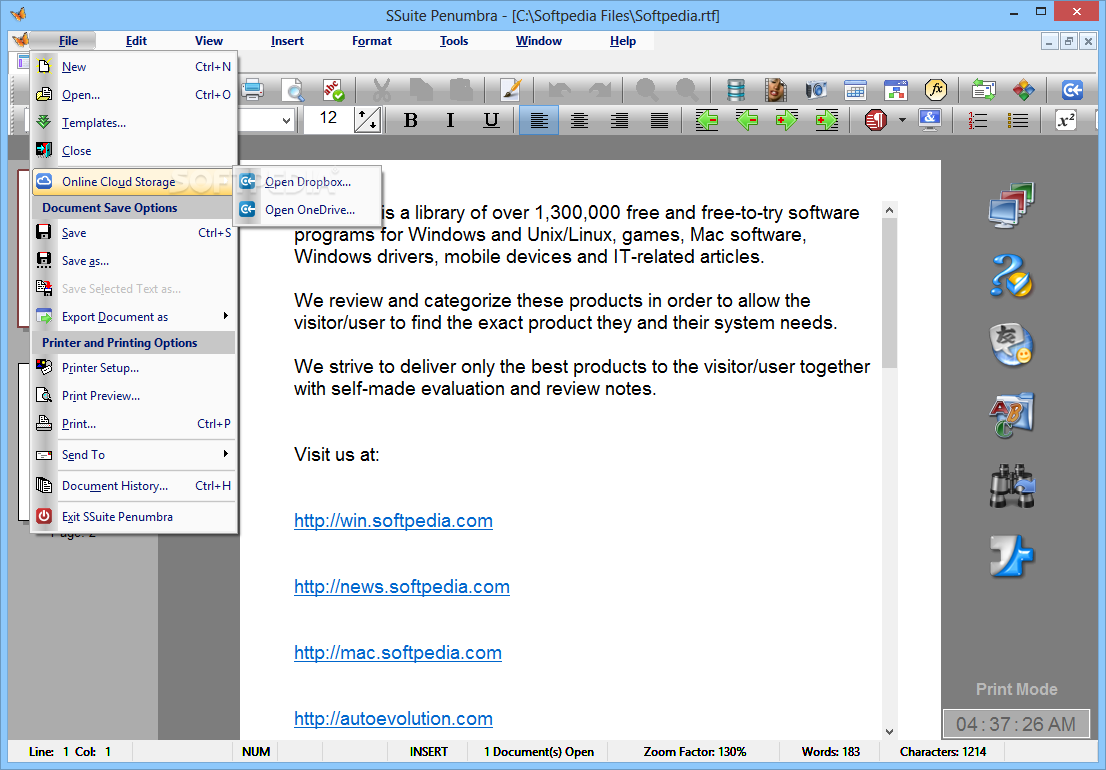Toggle italic formatting
1106x770 pixels.
[x=451, y=121]
